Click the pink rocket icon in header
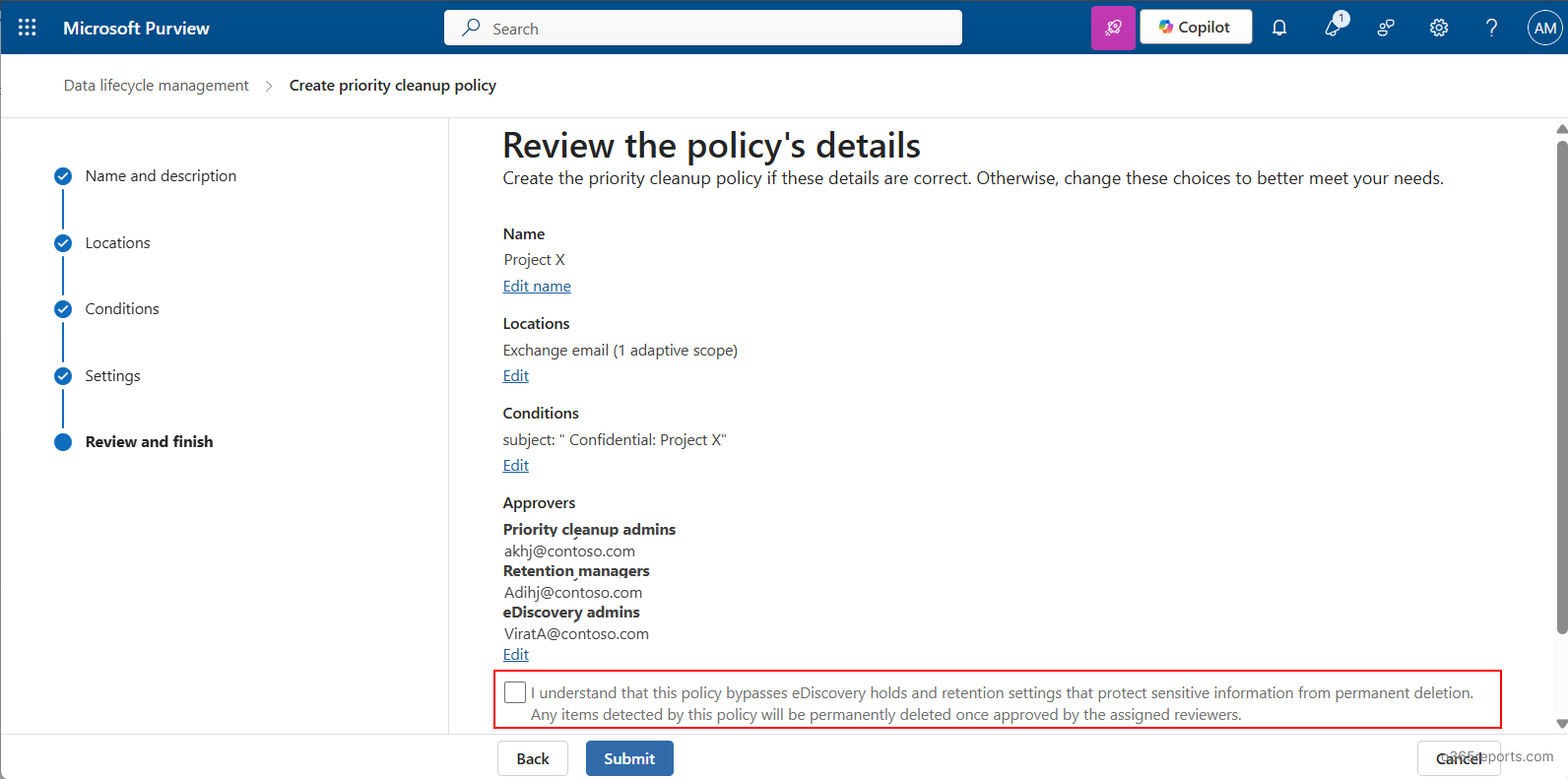1568x779 pixels. point(1113,28)
